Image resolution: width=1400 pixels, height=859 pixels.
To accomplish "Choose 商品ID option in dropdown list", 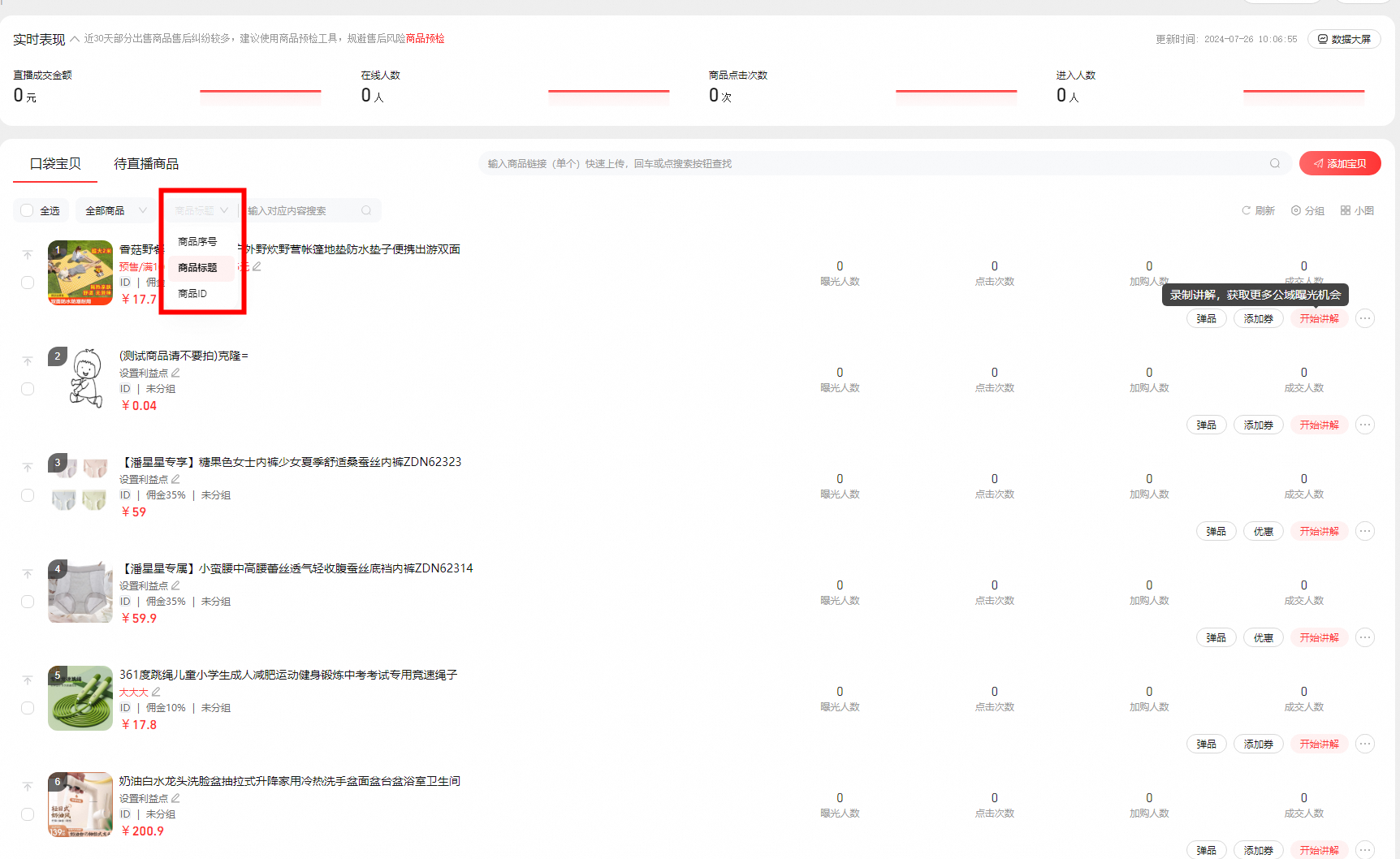I will click(x=192, y=293).
